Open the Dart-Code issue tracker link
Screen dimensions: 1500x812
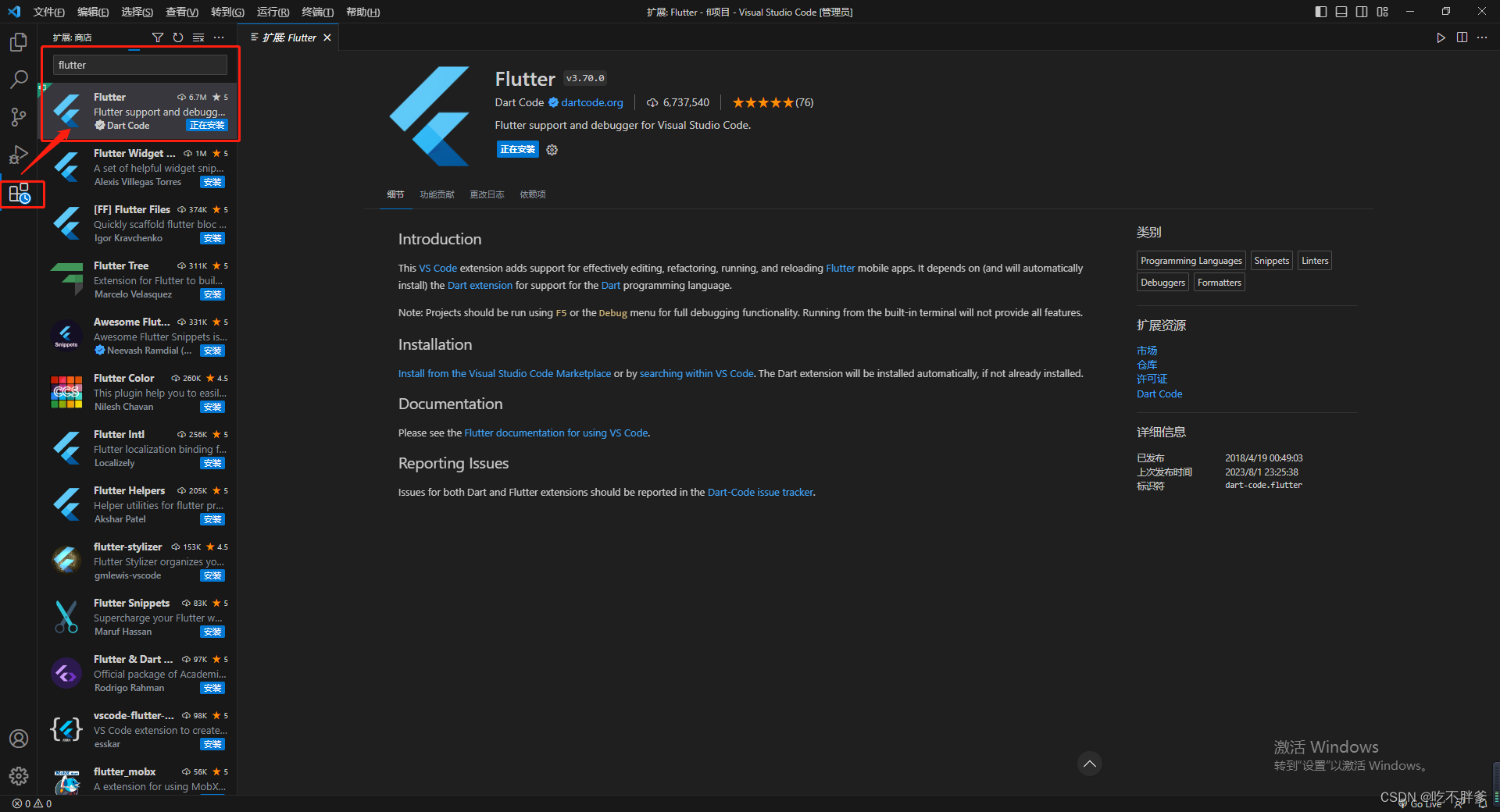760,493
